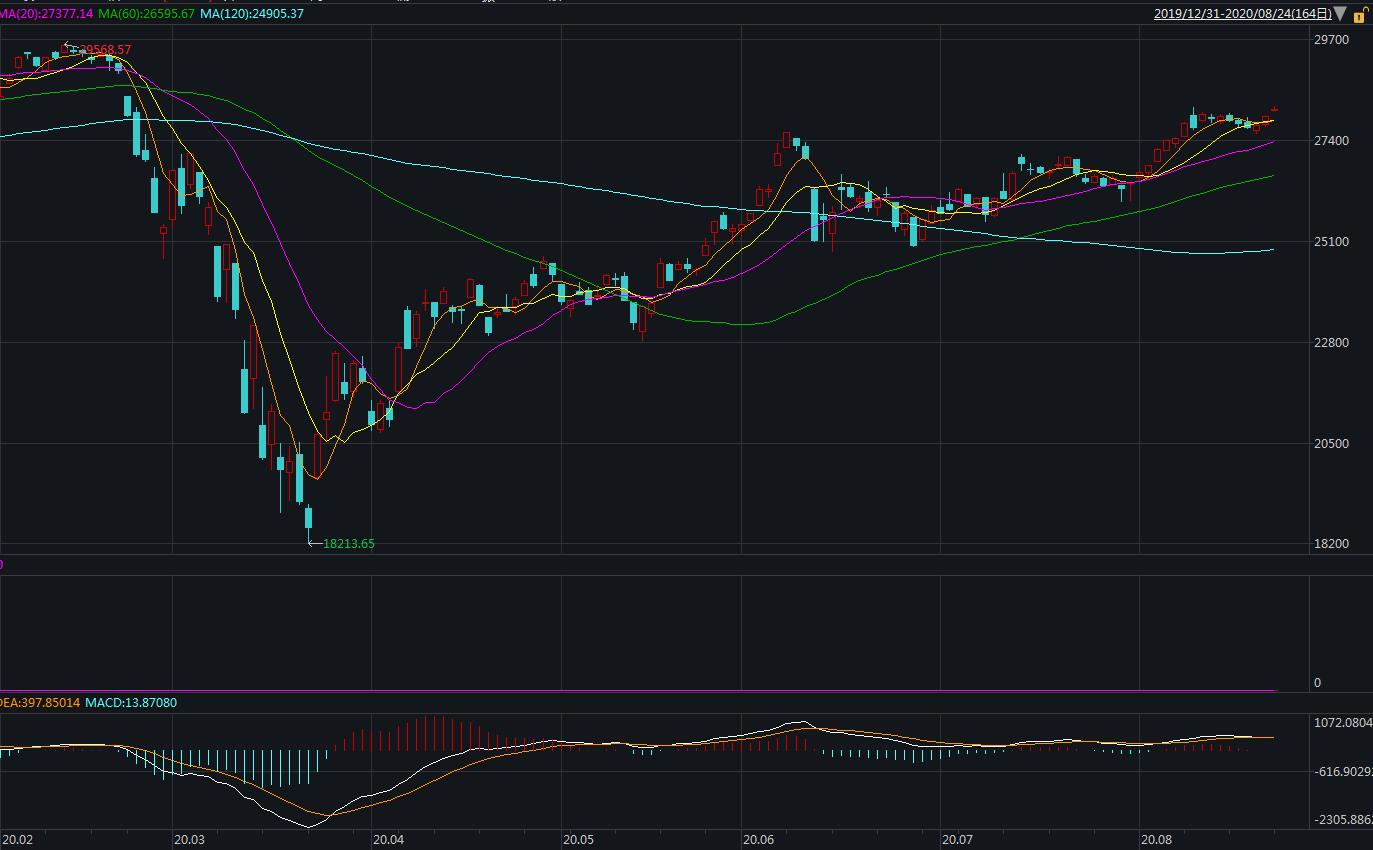Open the 2019/12/31-2020/08/24 date range link
This screenshot has height=850, width=1373.
tap(1242, 14)
